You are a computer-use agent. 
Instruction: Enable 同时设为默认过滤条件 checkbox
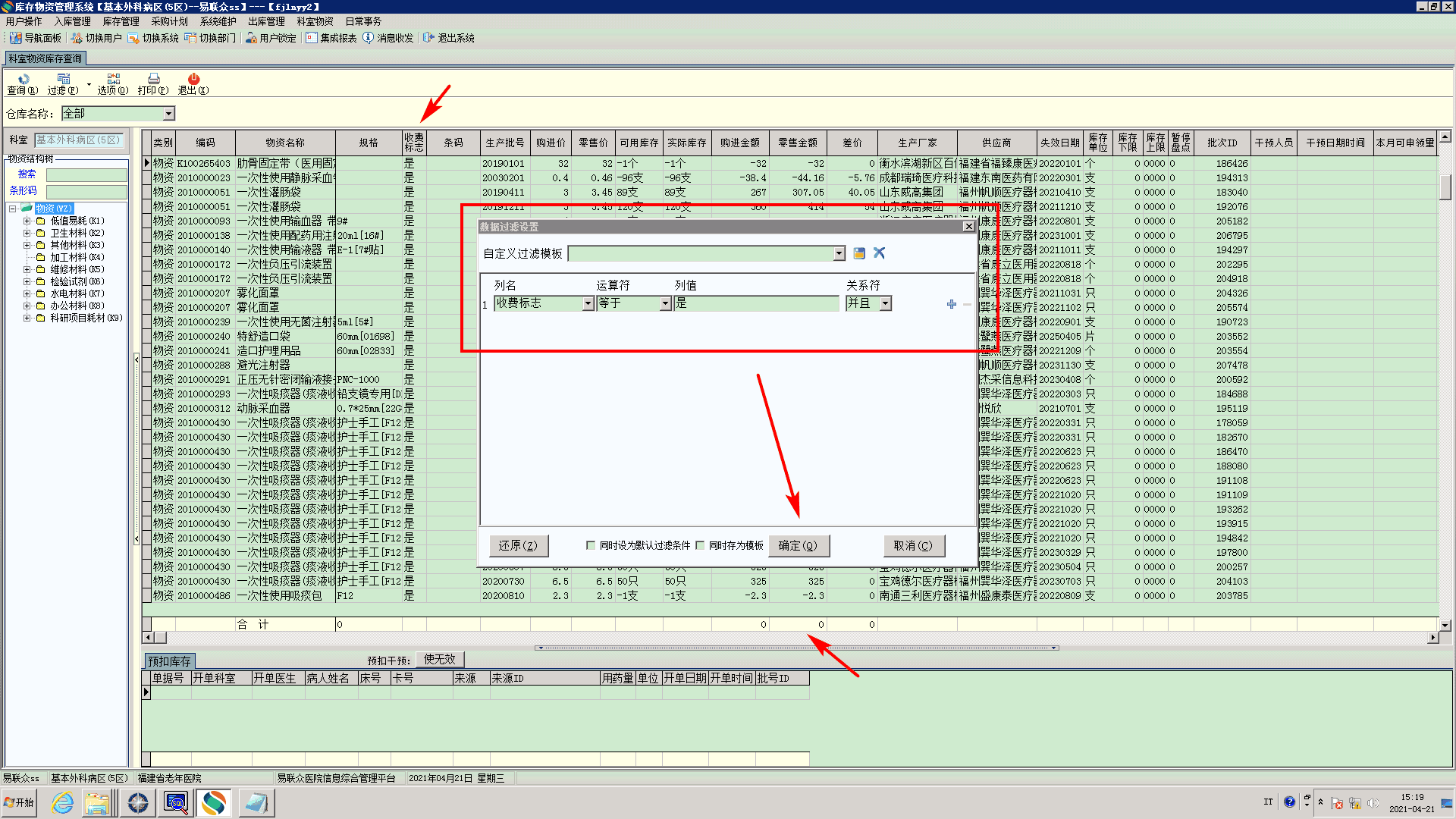click(591, 545)
